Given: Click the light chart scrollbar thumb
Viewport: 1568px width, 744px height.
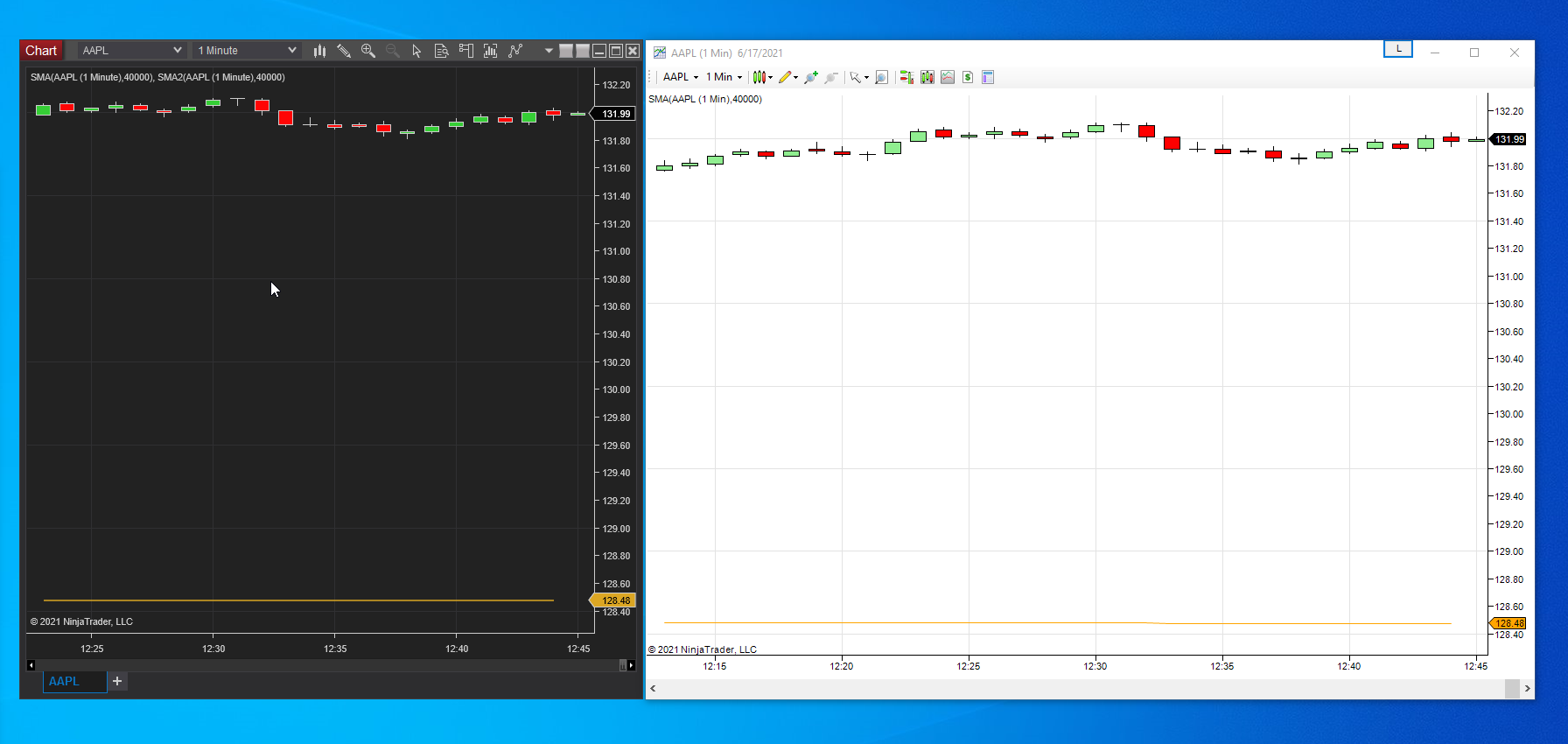Looking at the screenshot, I should click(1512, 689).
